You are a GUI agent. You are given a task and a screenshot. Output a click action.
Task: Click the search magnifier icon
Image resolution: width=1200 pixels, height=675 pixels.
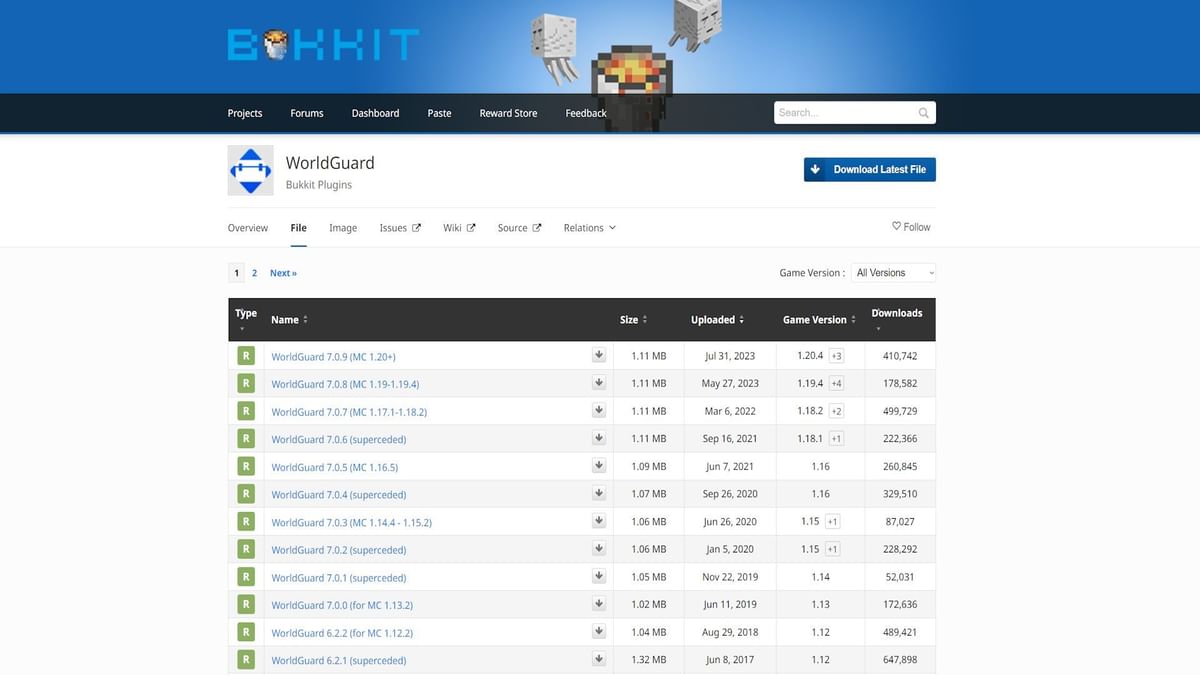tap(922, 112)
